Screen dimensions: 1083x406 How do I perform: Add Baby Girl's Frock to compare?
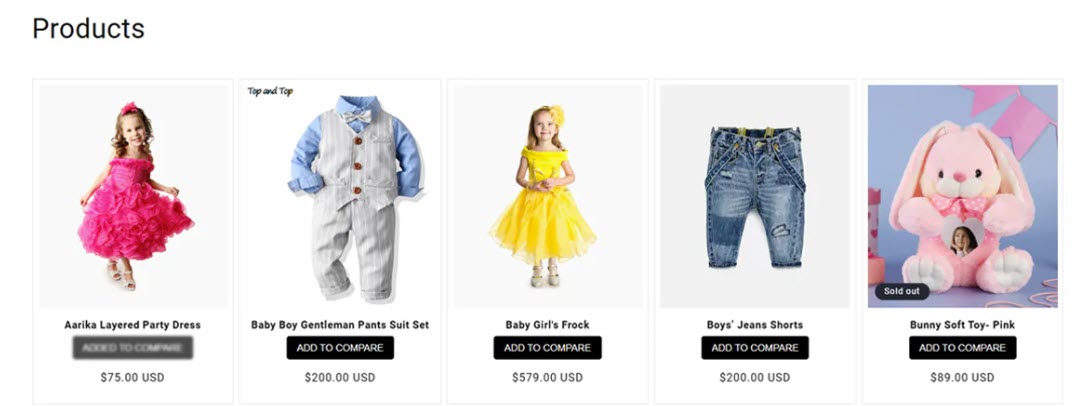[547, 348]
